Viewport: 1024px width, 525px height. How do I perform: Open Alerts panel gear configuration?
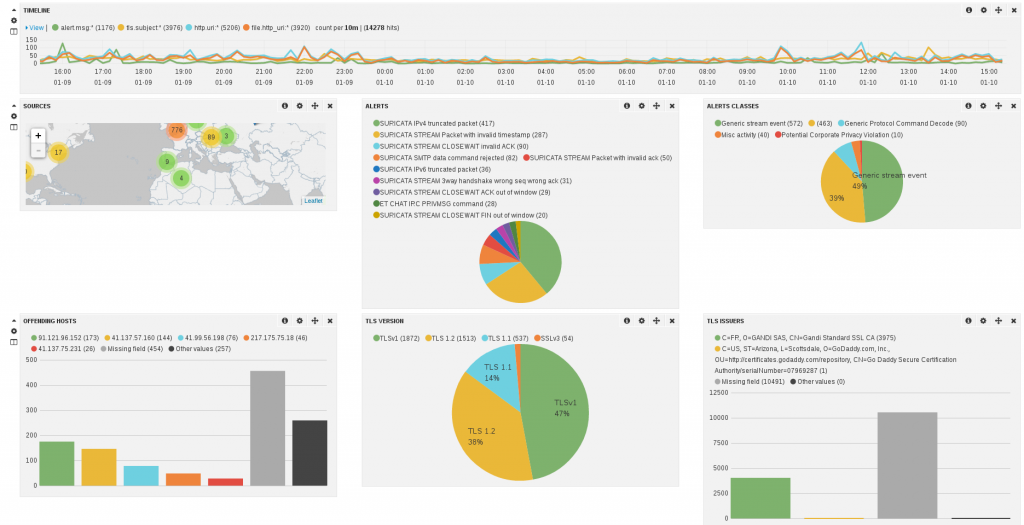click(x=642, y=106)
